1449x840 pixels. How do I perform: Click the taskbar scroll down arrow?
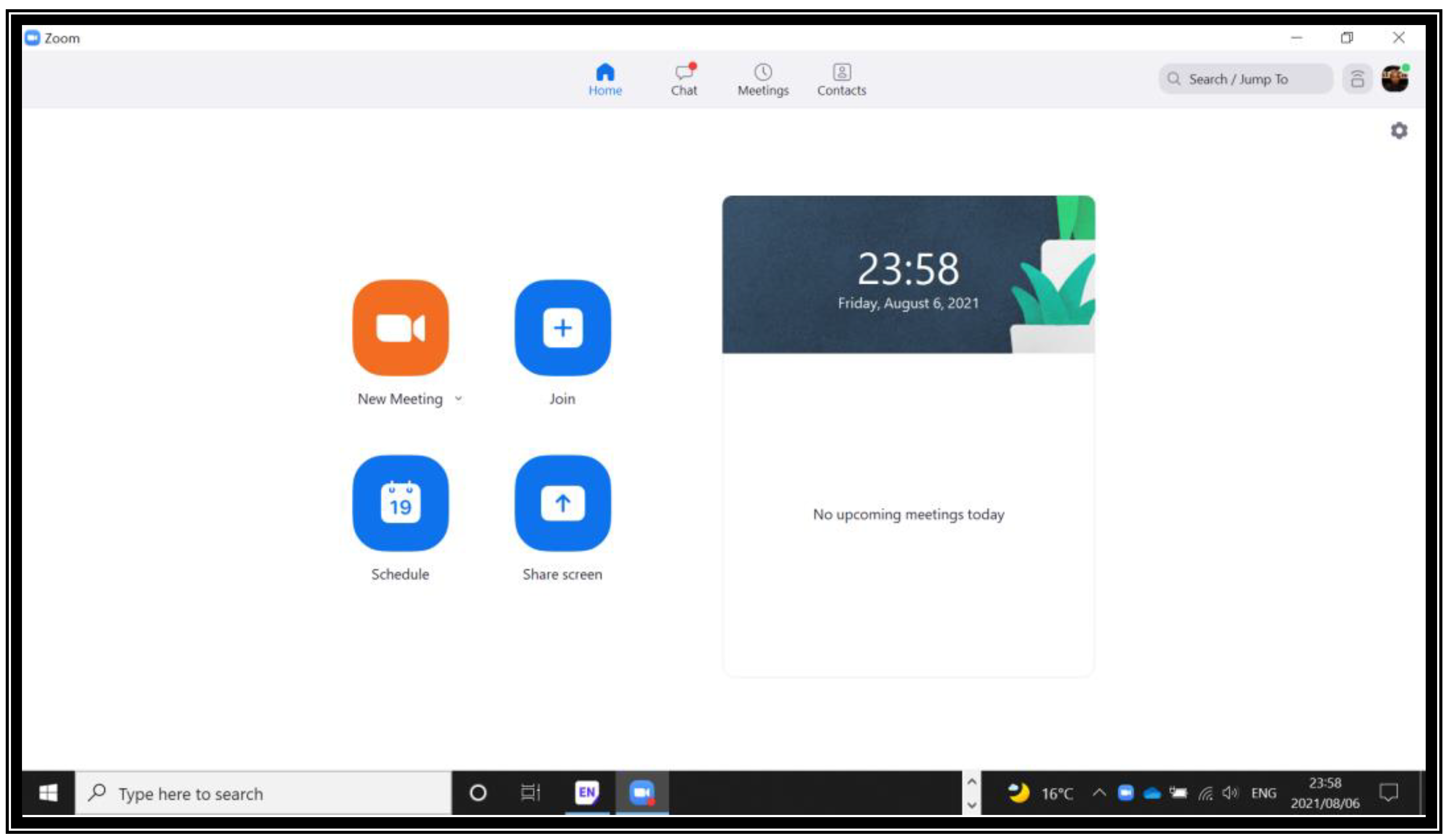click(x=971, y=805)
